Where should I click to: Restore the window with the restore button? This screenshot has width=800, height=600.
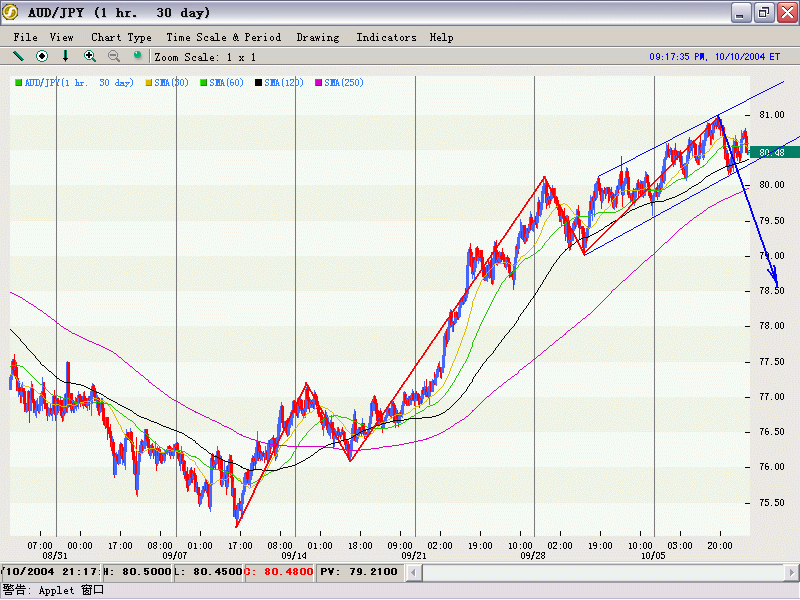[763, 13]
